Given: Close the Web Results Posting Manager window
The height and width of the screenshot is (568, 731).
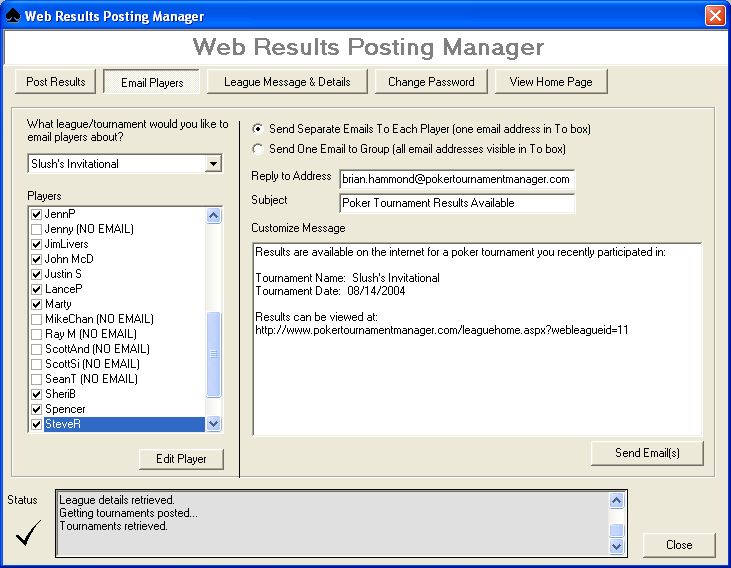Looking at the screenshot, I should pyautogui.click(x=715, y=15).
